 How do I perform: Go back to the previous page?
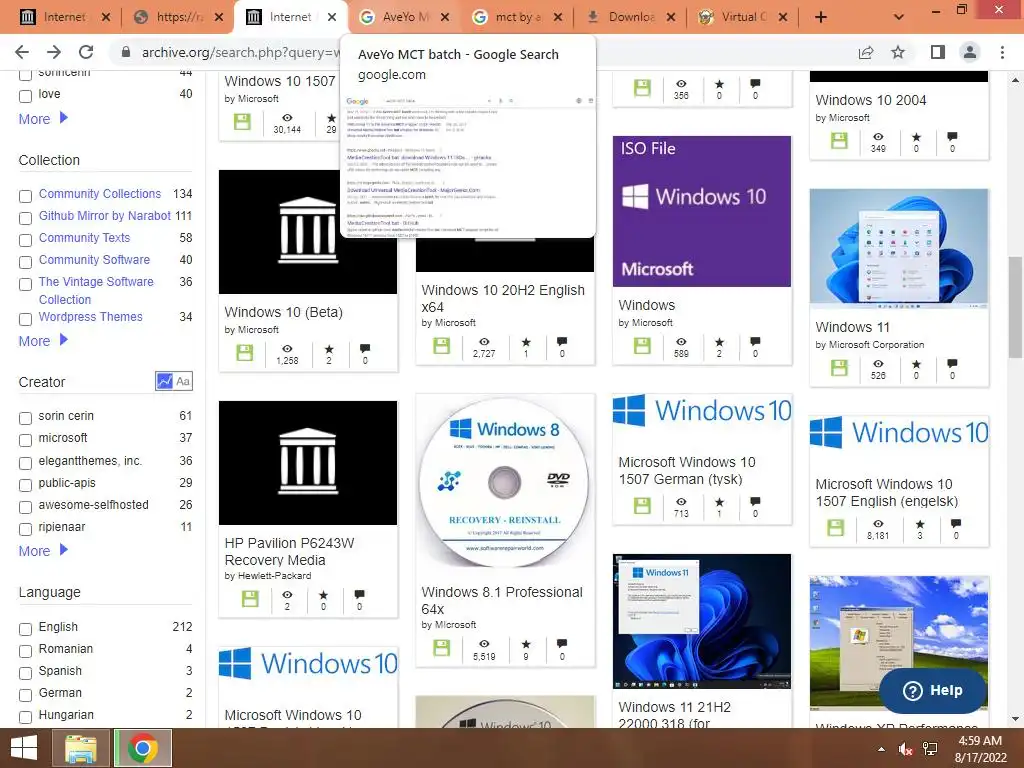point(22,52)
